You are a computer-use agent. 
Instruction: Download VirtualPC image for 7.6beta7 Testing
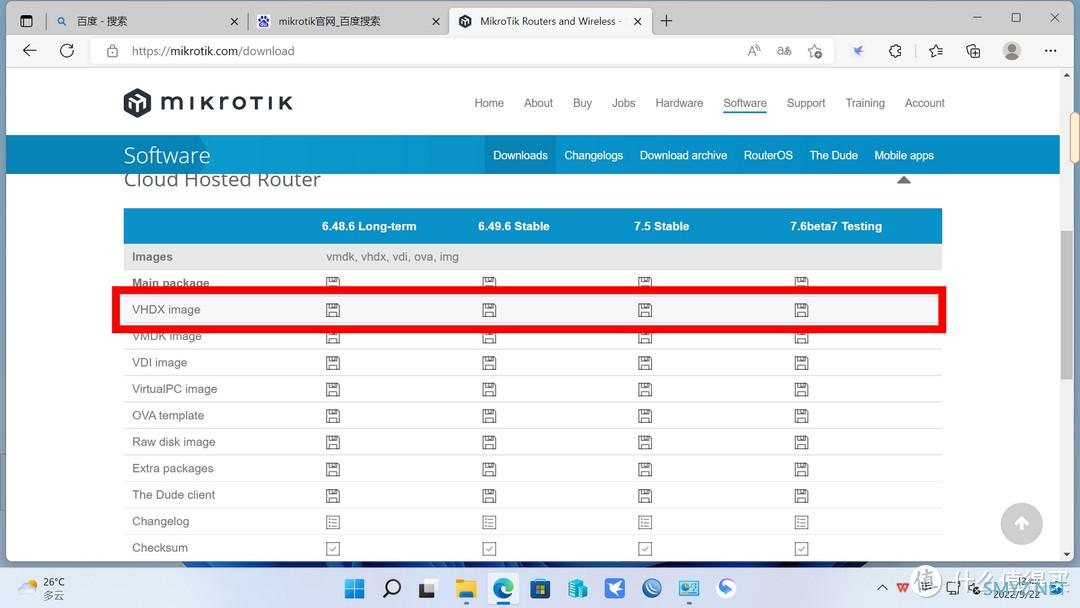(801, 390)
